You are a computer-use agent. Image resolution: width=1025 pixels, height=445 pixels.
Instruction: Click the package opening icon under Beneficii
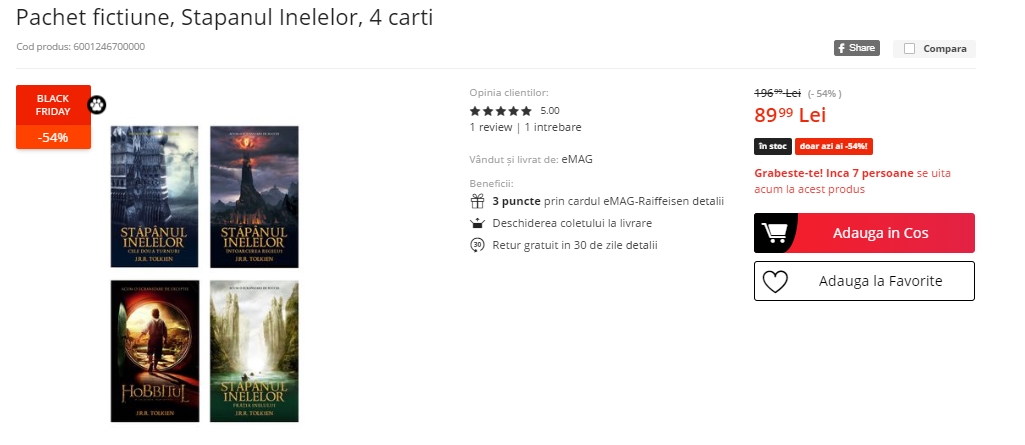pyautogui.click(x=477, y=223)
